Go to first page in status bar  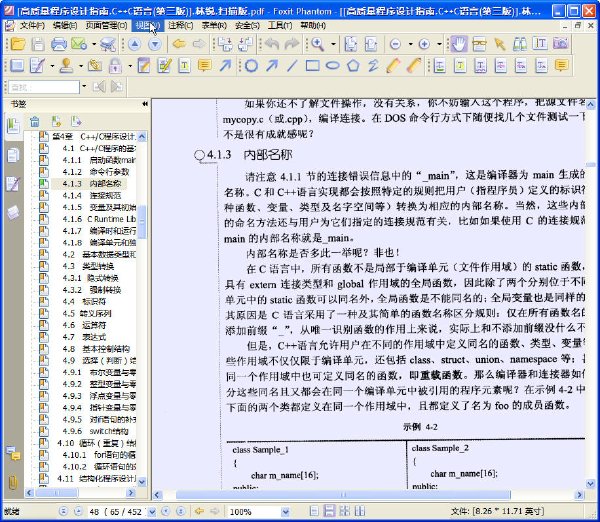click(x=64, y=511)
